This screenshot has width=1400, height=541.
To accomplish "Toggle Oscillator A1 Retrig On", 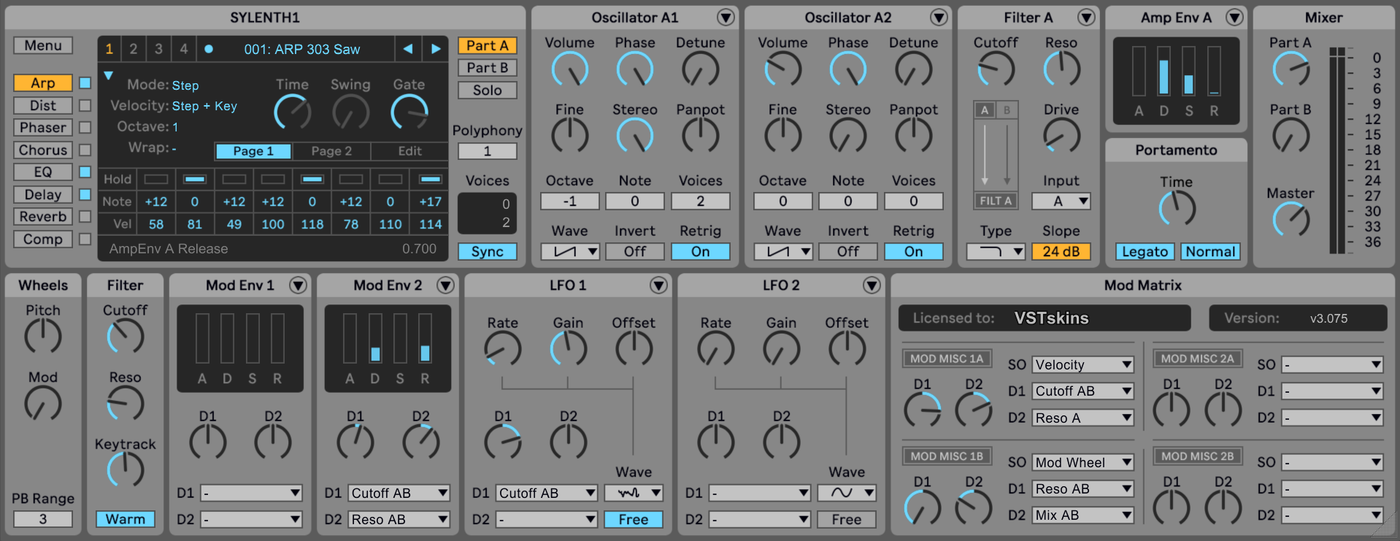I will pyautogui.click(x=700, y=252).
